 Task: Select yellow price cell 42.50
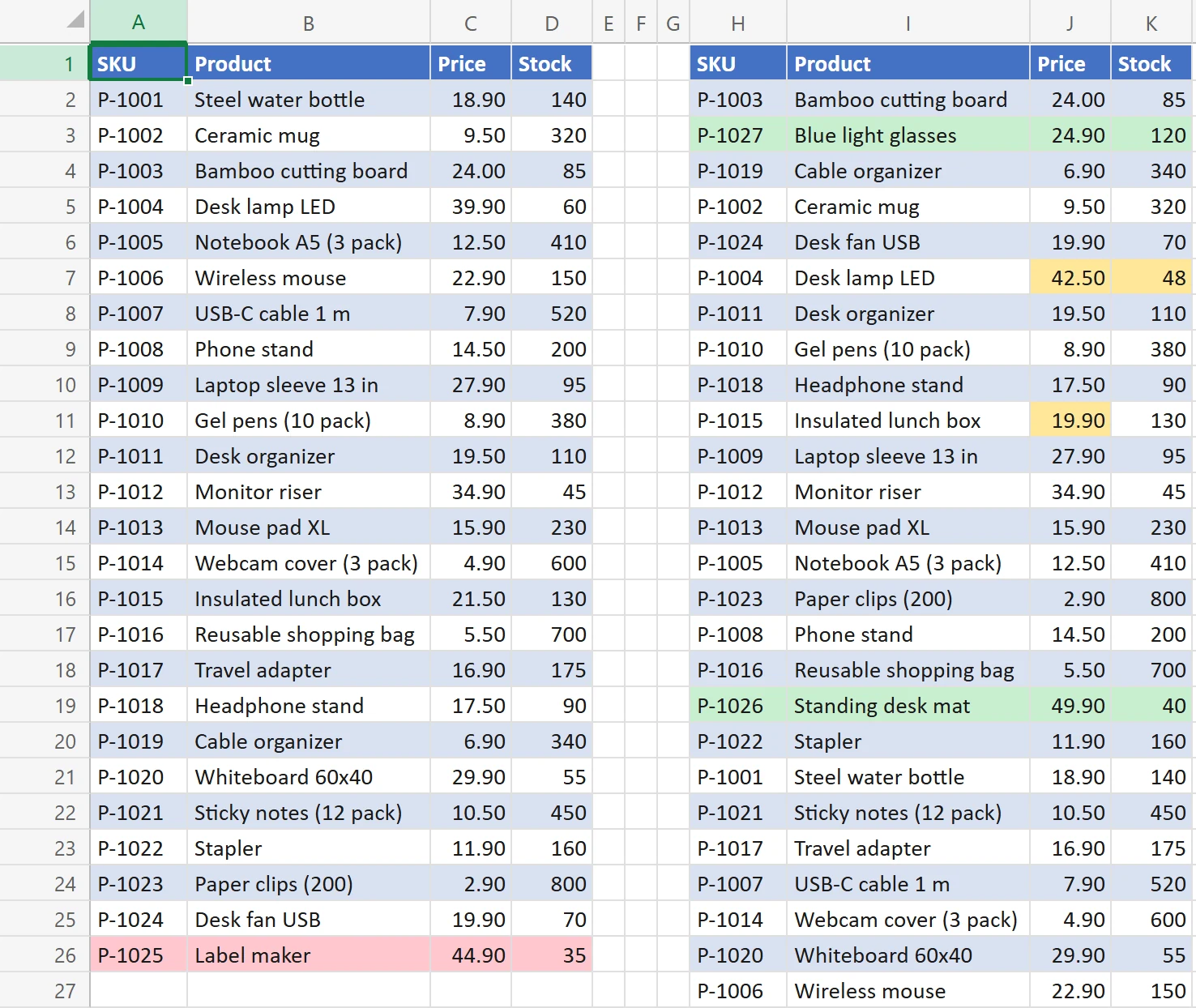click(x=1070, y=278)
